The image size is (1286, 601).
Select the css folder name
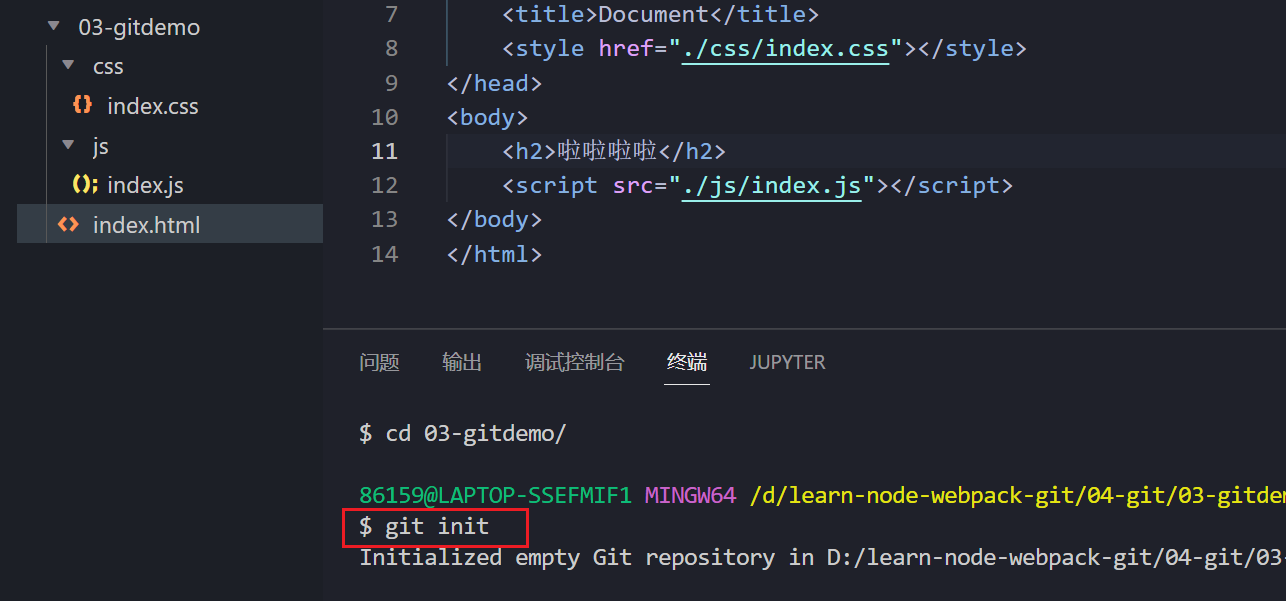click(x=108, y=67)
